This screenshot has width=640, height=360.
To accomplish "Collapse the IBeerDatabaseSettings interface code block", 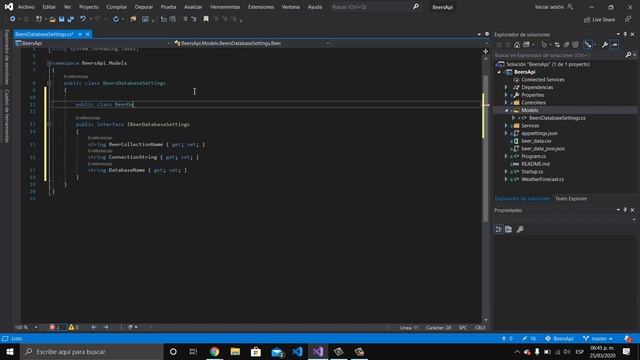I will pyautogui.click(x=49, y=124).
